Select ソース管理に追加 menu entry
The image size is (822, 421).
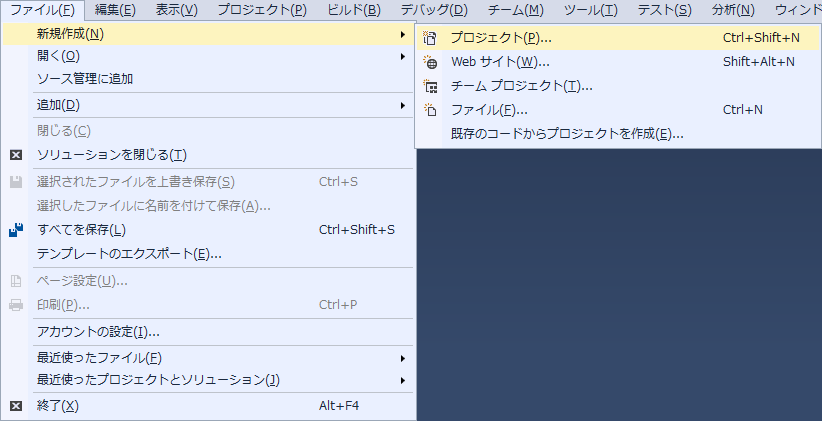85,79
